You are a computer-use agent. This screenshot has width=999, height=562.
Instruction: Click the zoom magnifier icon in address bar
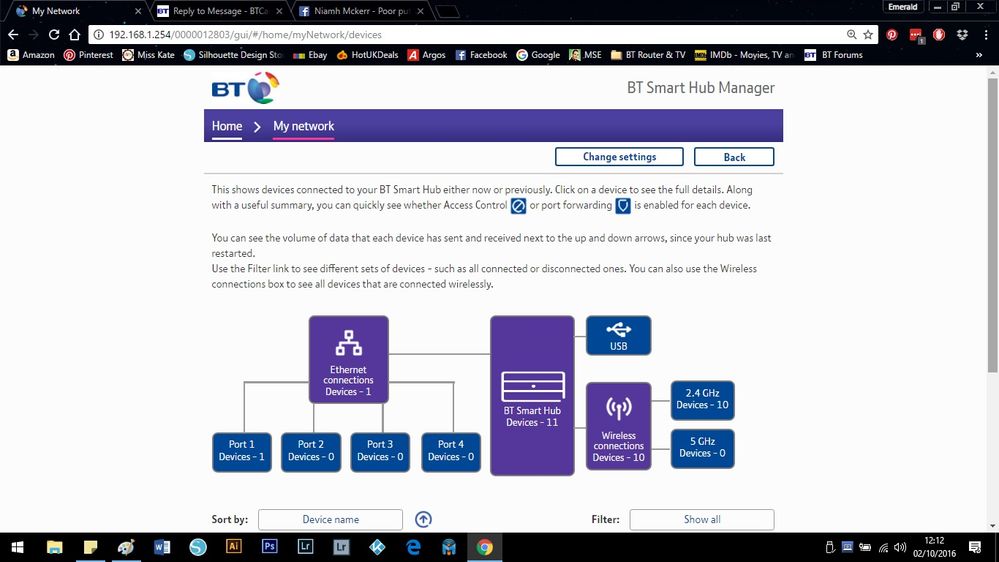tap(851, 34)
